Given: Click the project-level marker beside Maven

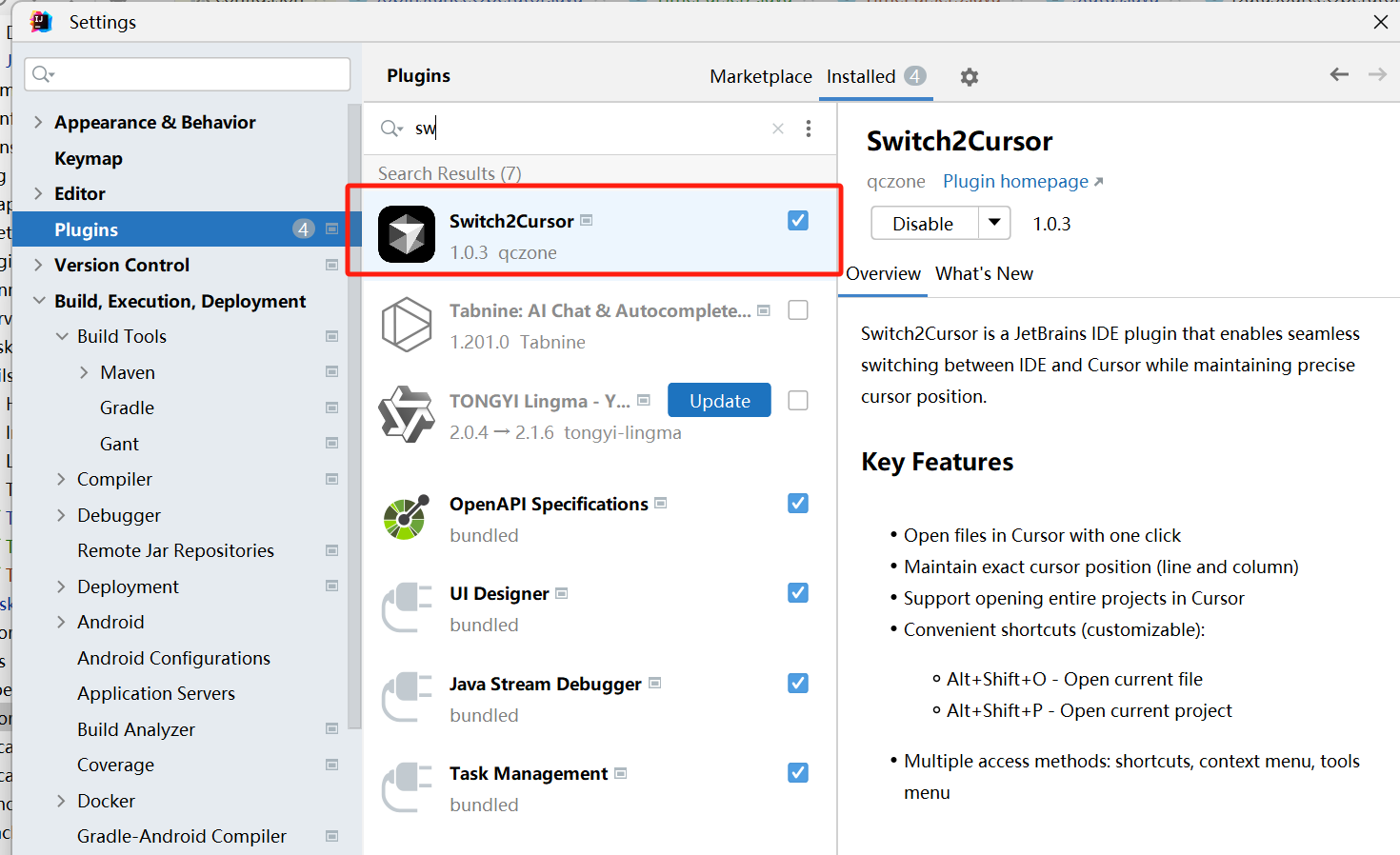Looking at the screenshot, I should pyautogui.click(x=332, y=371).
